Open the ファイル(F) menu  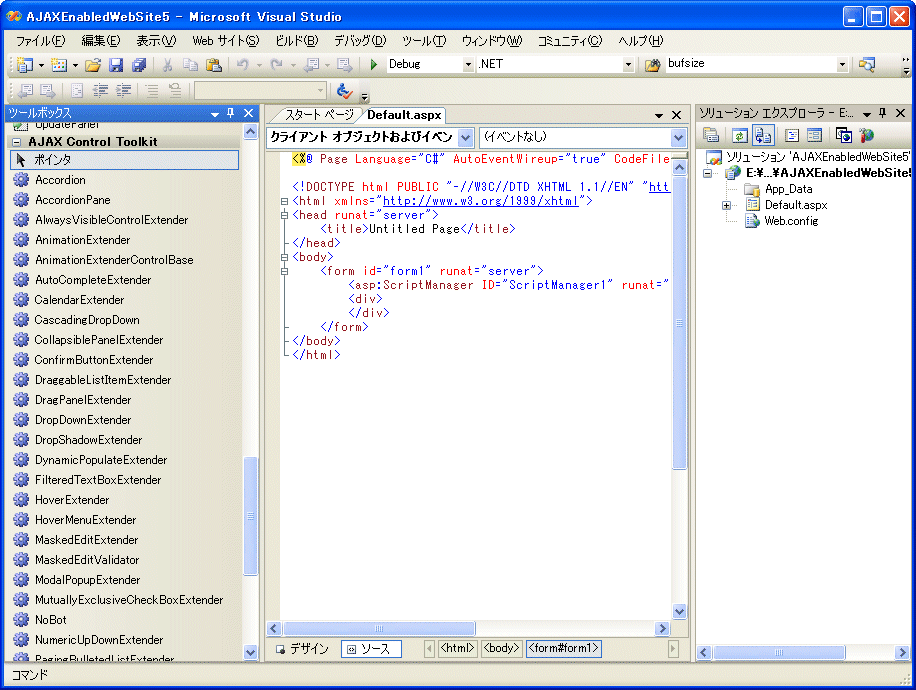[x=40, y=41]
